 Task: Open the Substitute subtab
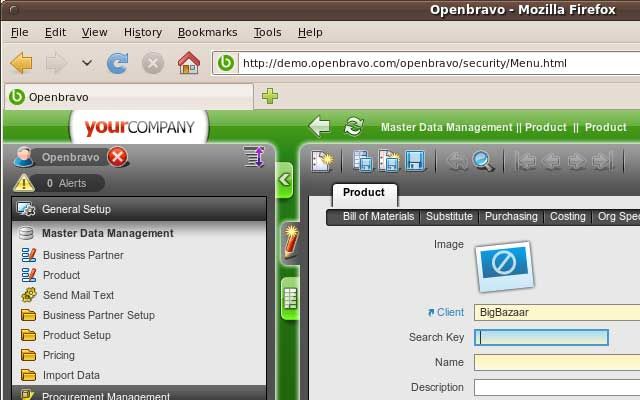pos(449,216)
